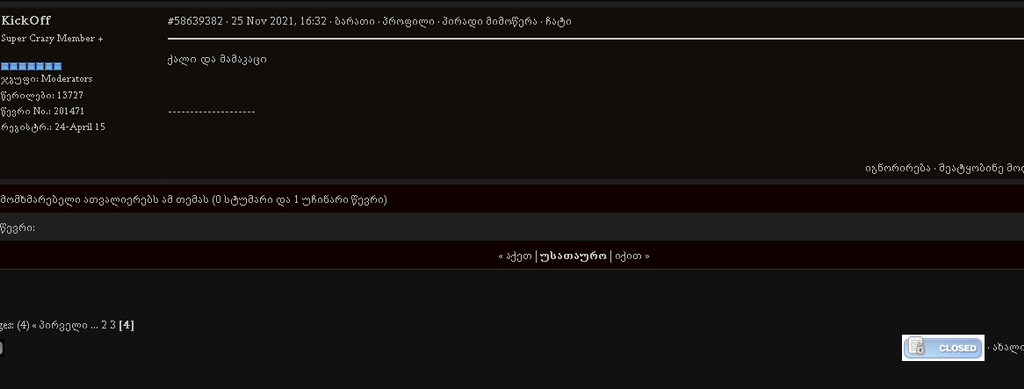Jump to first page « პირველი
This screenshot has width=1024, height=389.
pyautogui.click(x=60, y=325)
